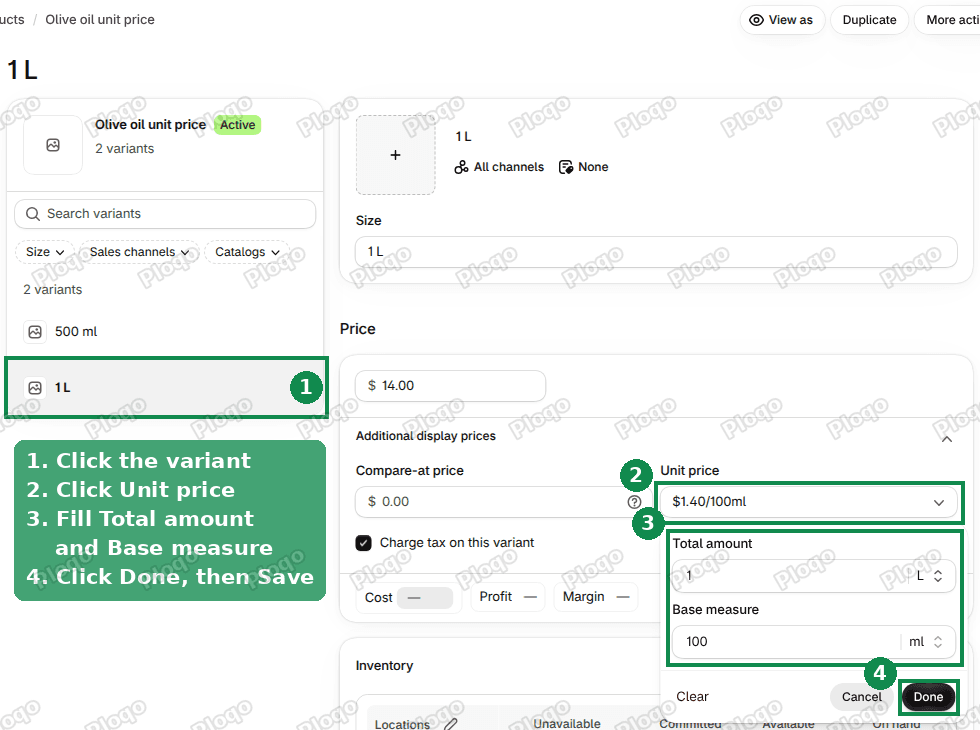Click the product image placeholder thumbnail
980x730 pixels.
click(53, 145)
